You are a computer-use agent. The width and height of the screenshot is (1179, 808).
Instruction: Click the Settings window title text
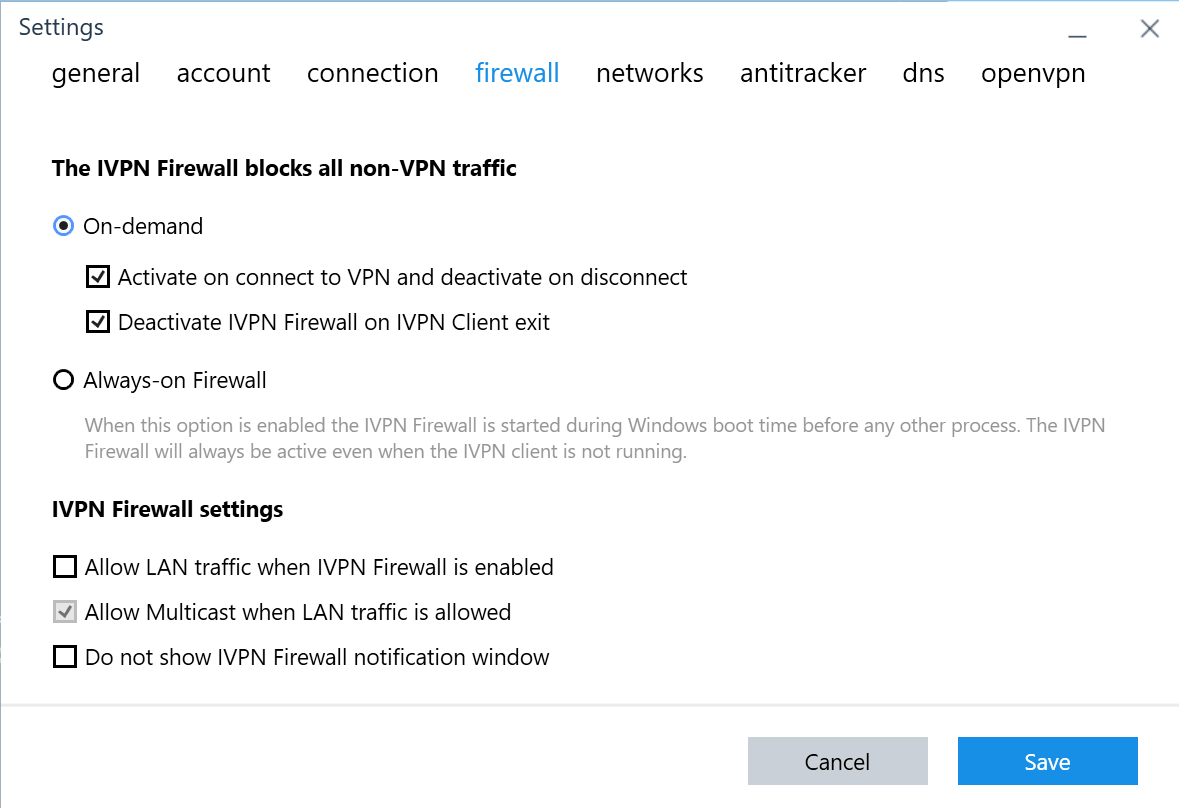tap(61, 27)
